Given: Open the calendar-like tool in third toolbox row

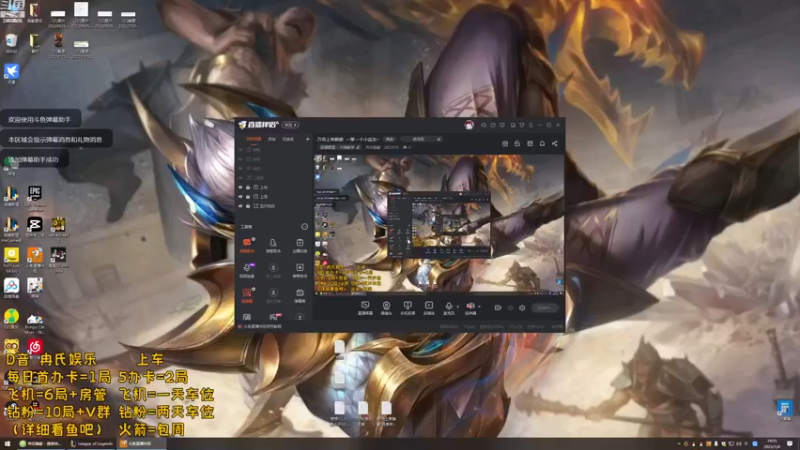Looking at the screenshot, I should coord(299,295).
